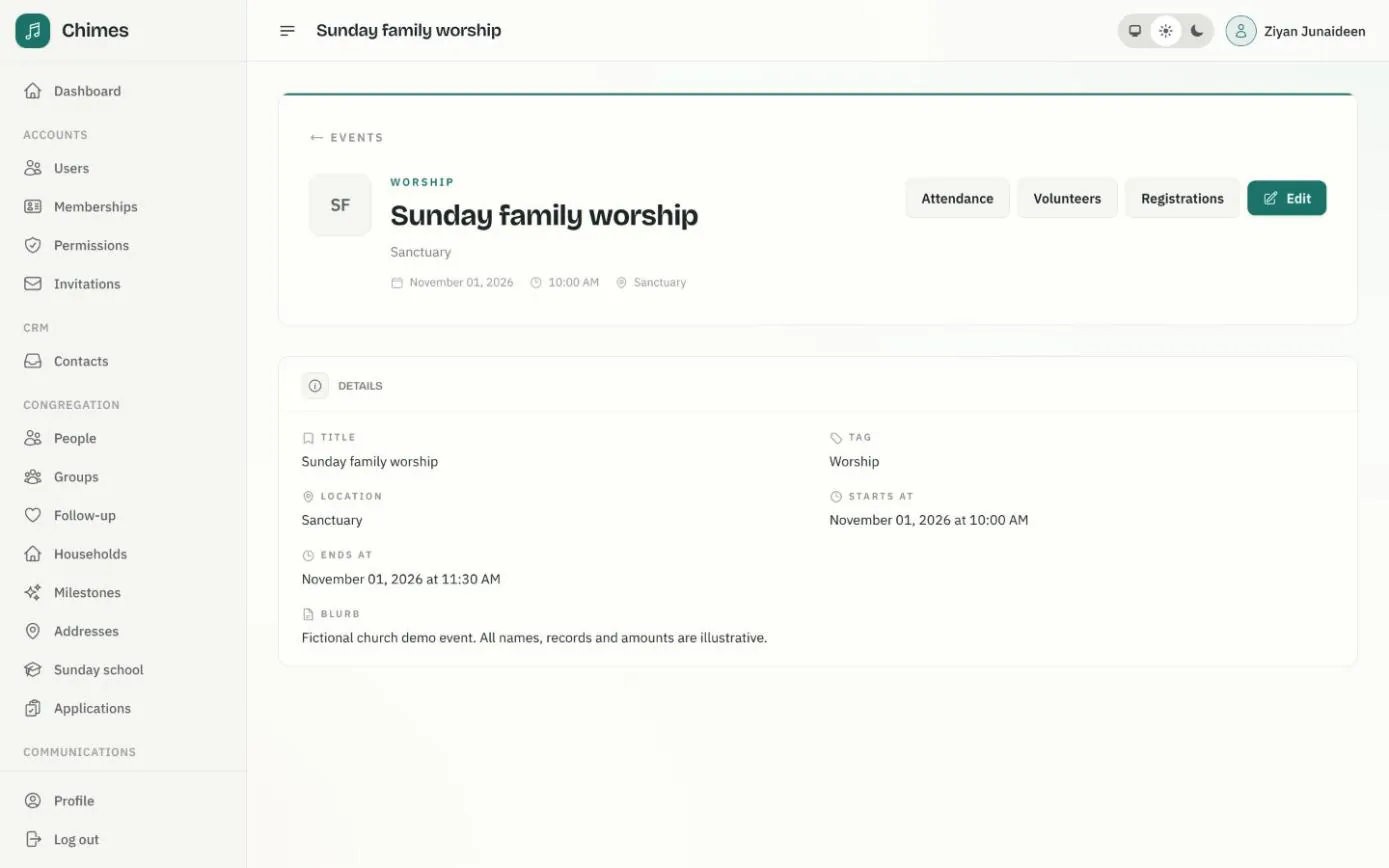Image resolution: width=1389 pixels, height=868 pixels.
Task: Click the user avatar icon in header
Action: [x=1241, y=31]
